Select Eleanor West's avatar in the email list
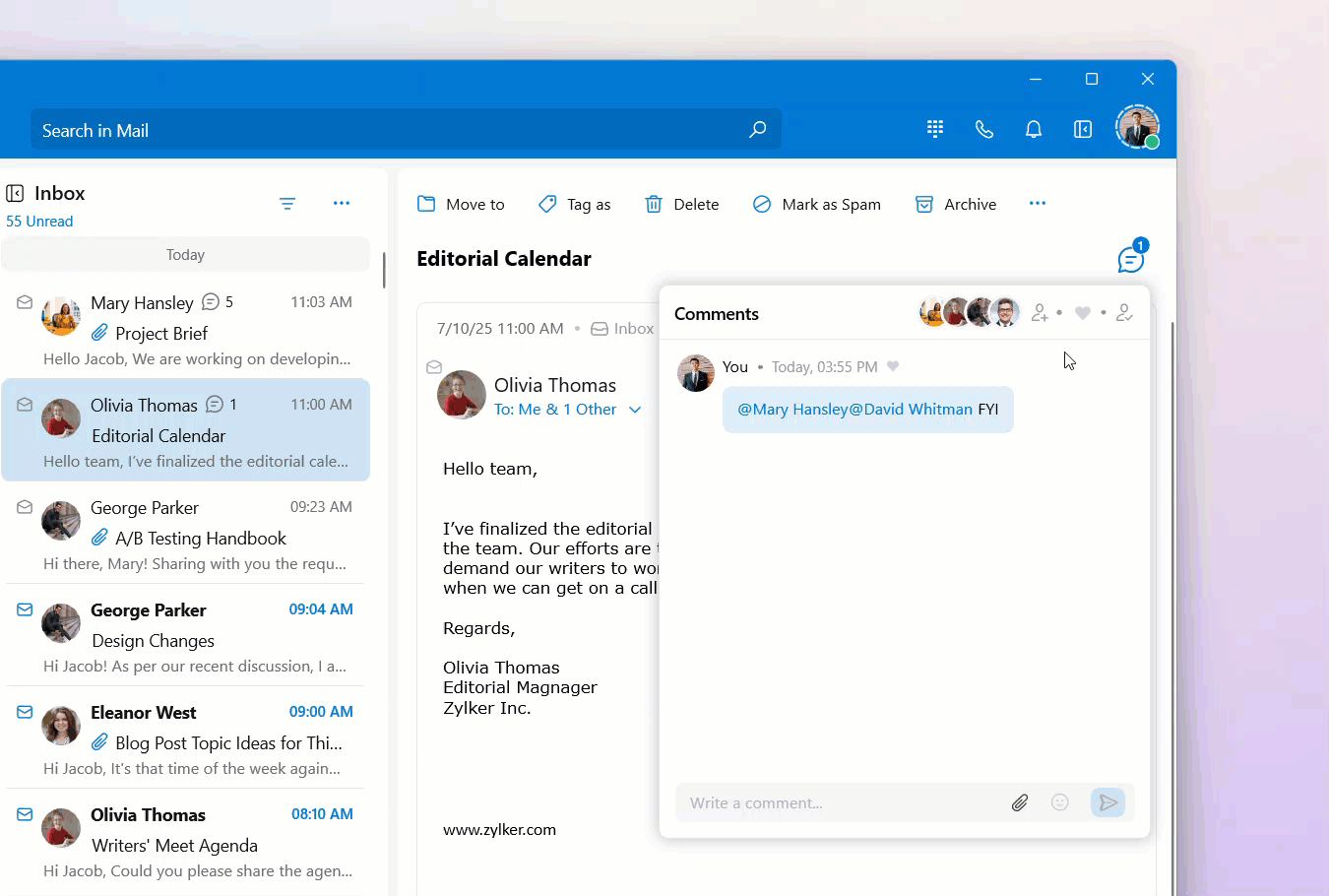This screenshot has height=896, width=1329. tap(61, 726)
